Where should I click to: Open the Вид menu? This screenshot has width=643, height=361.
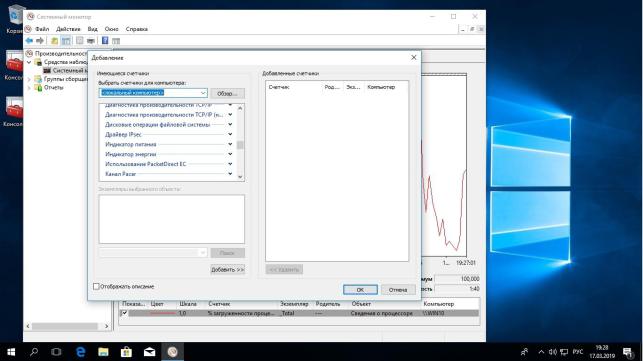[93, 29]
